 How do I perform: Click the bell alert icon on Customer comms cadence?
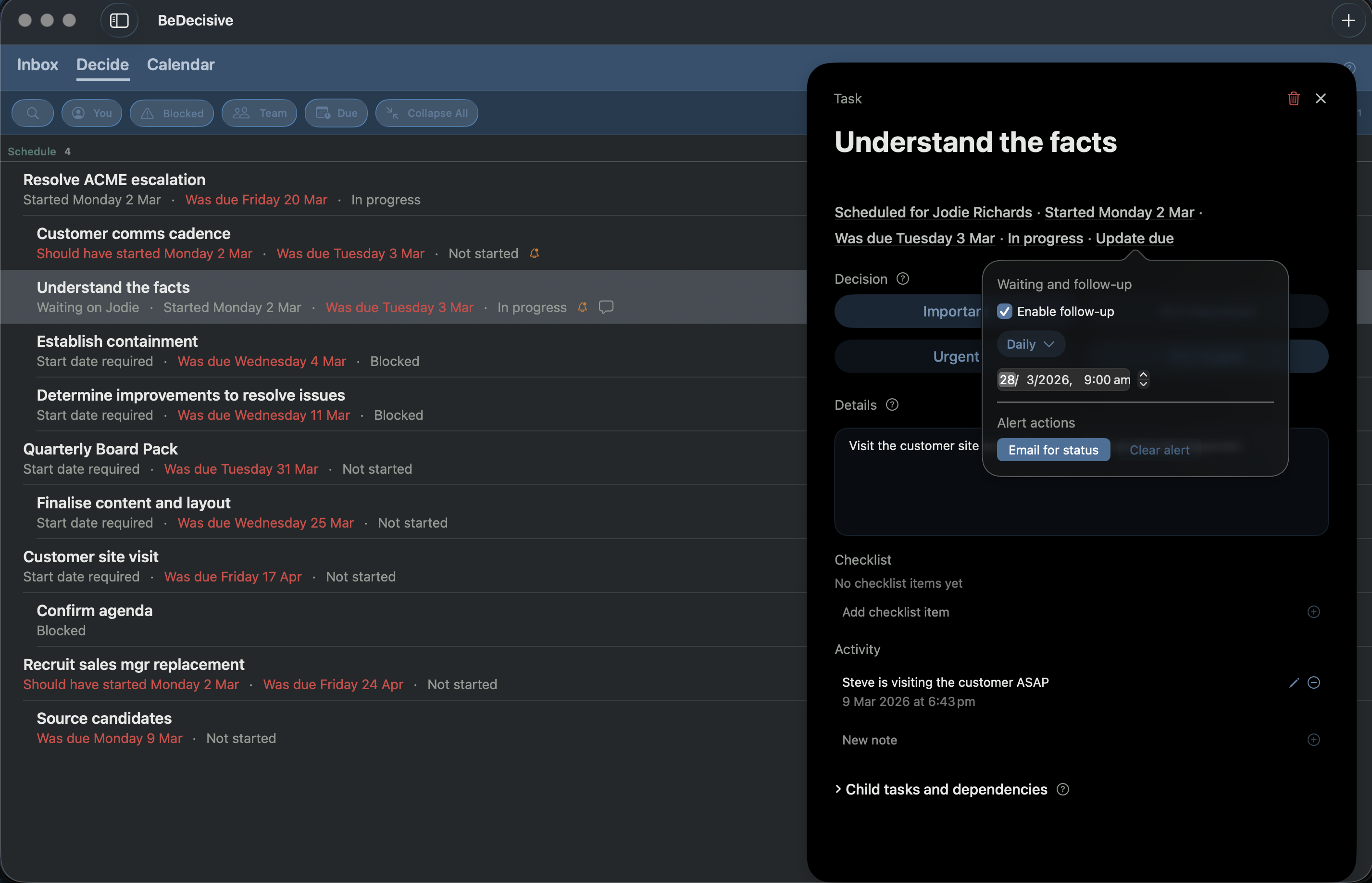point(534,253)
